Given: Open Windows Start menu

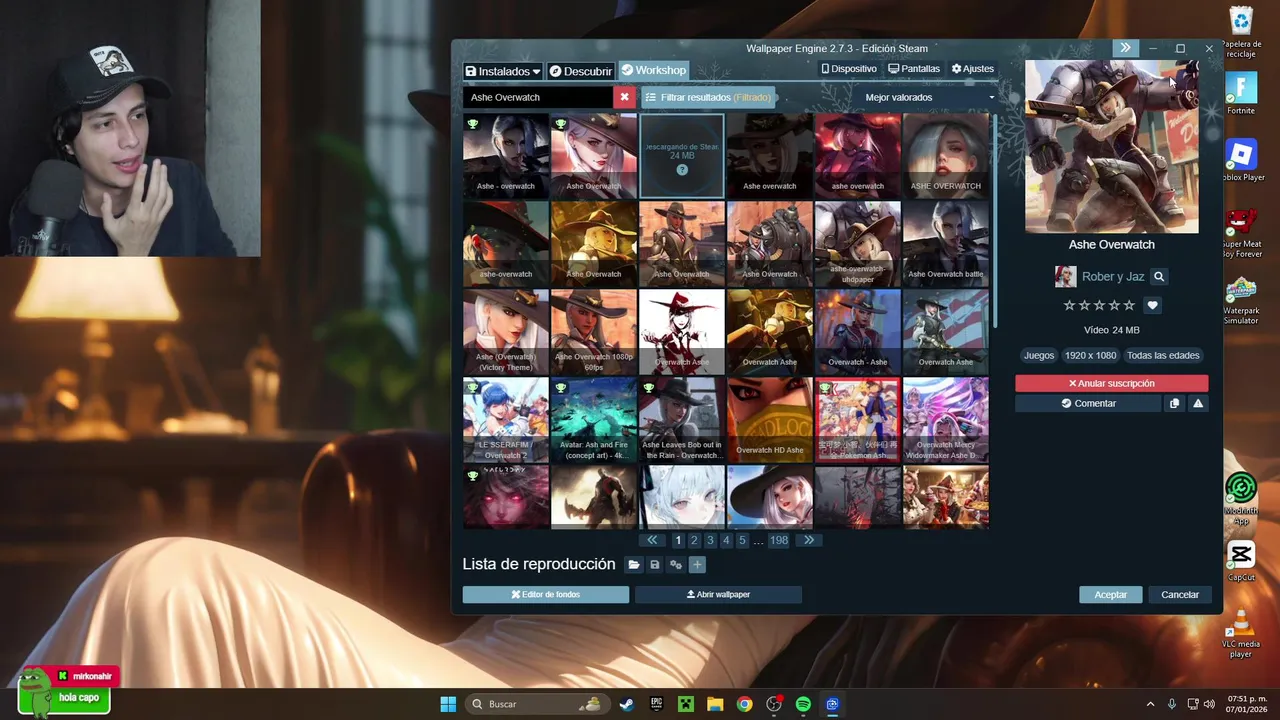Looking at the screenshot, I should [x=448, y=704].
